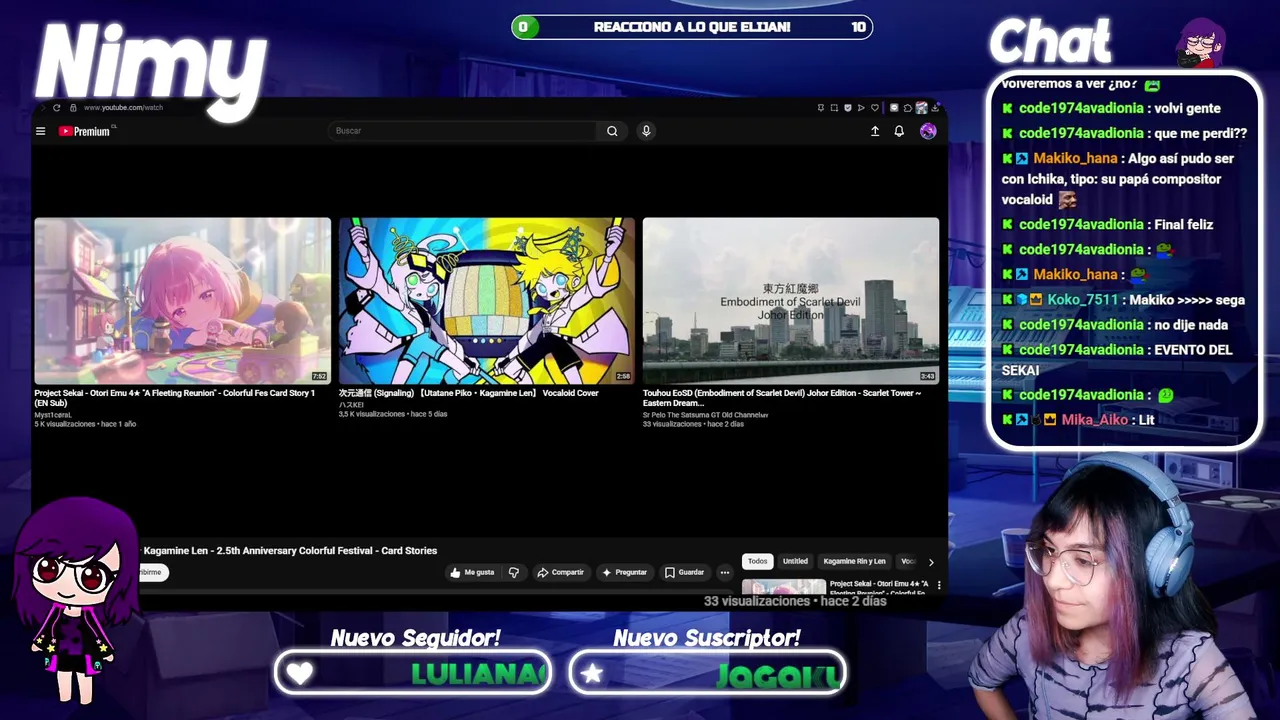
Task: Click the Compartir share button
Action: tap(560, 572)
